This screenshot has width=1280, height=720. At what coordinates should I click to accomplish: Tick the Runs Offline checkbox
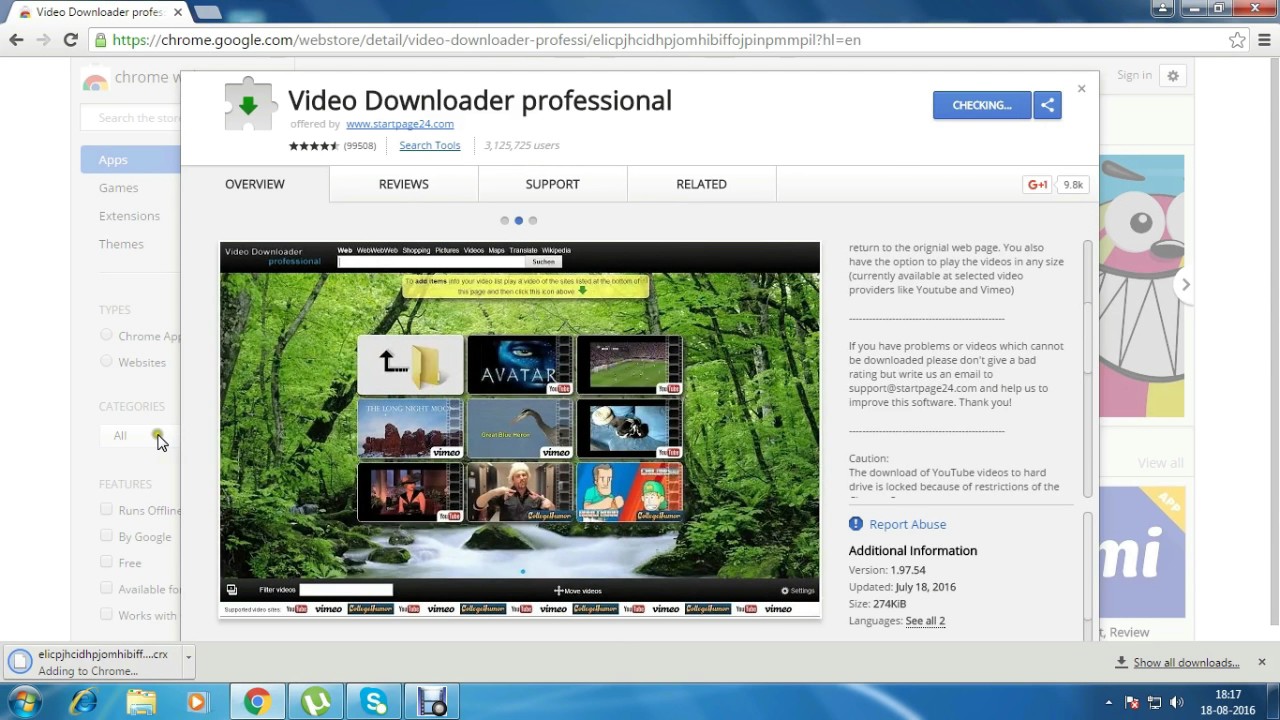[106, 509]
